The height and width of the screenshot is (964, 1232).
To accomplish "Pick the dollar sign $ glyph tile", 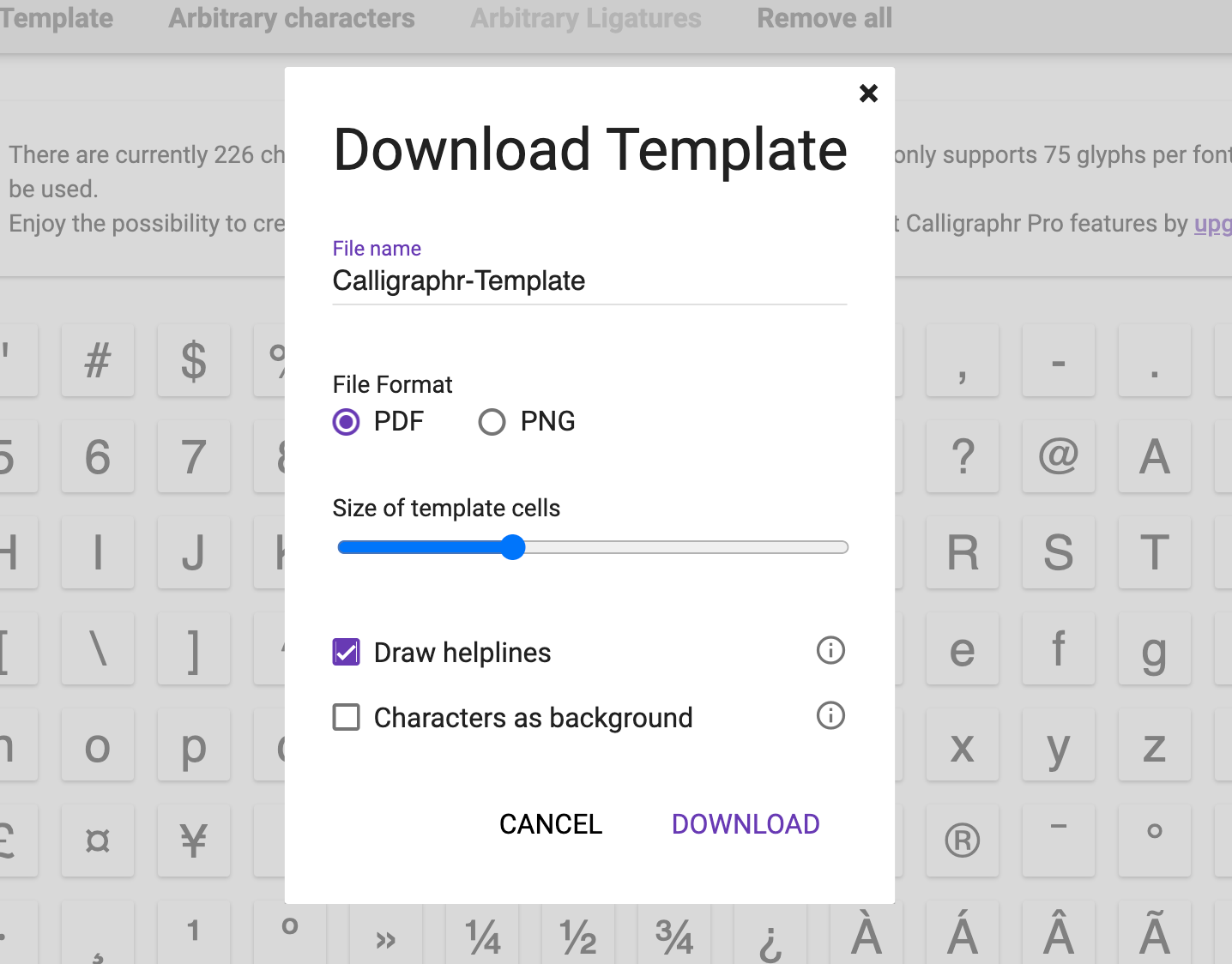I will coord(194,360).
